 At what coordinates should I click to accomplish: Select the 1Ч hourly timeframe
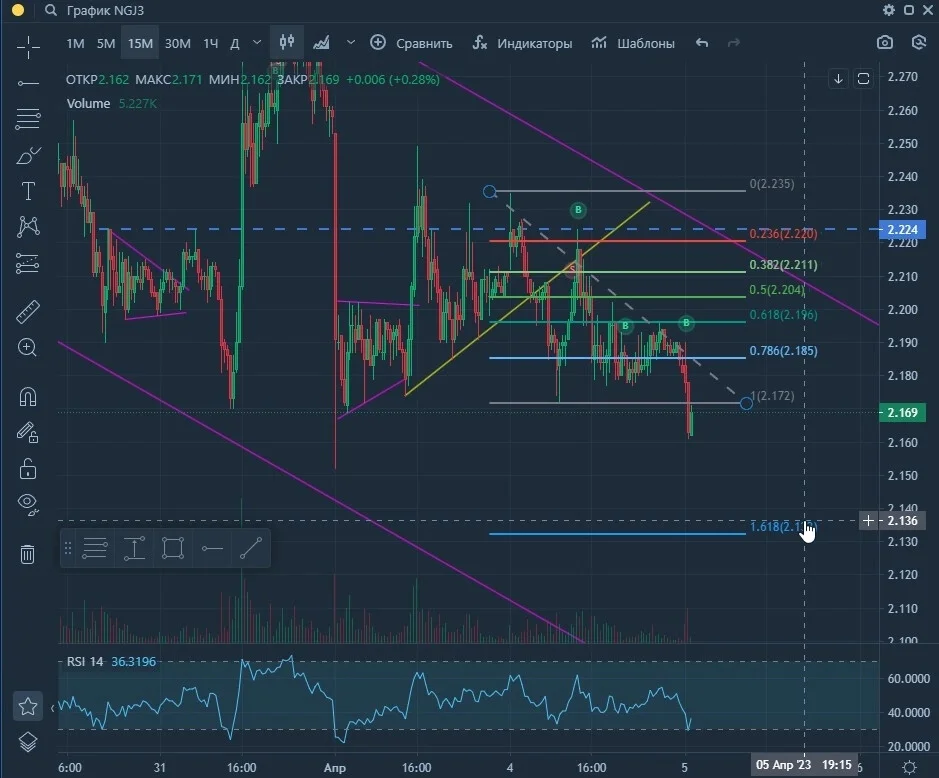point(211,43)
